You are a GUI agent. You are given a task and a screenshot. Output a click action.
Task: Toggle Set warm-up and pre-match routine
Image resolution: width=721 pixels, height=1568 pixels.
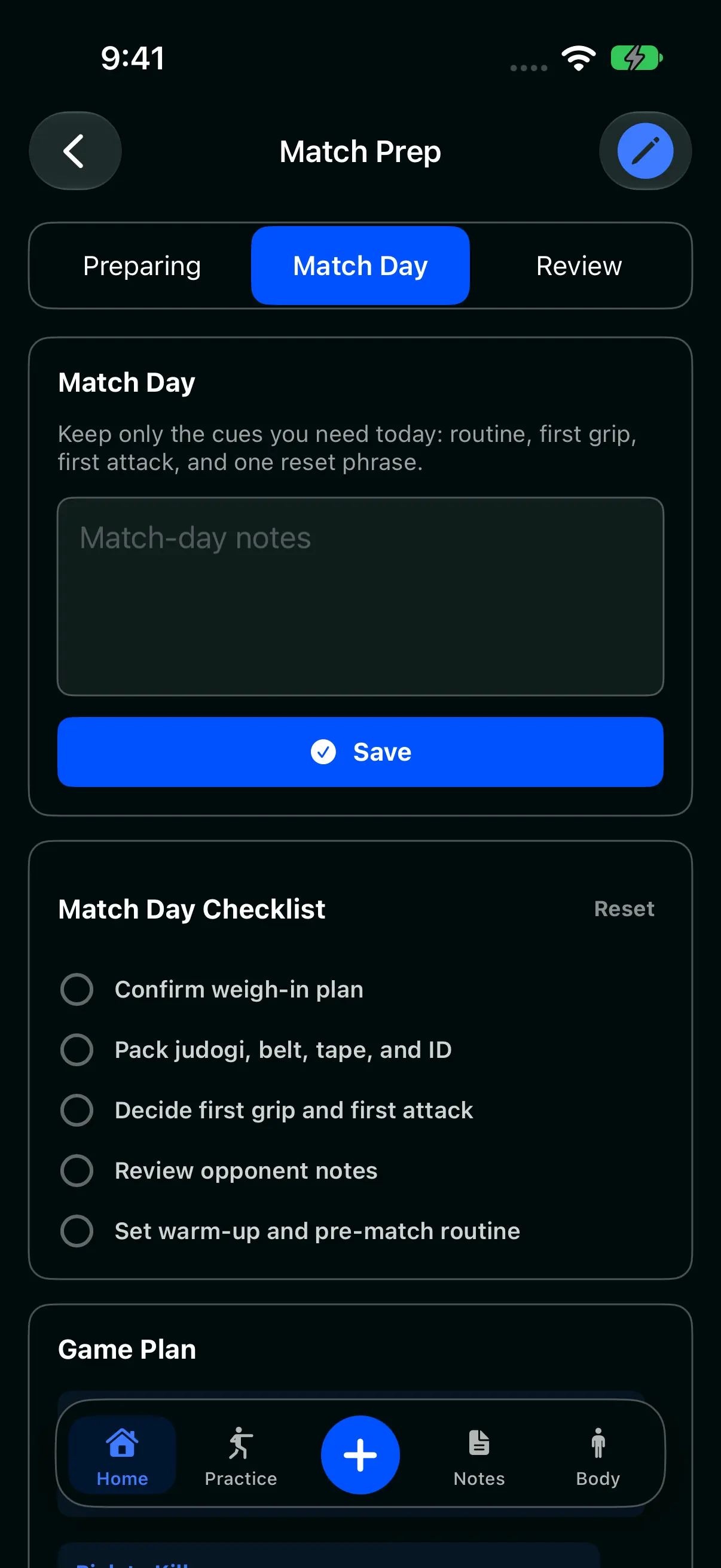coord(77,1230)
